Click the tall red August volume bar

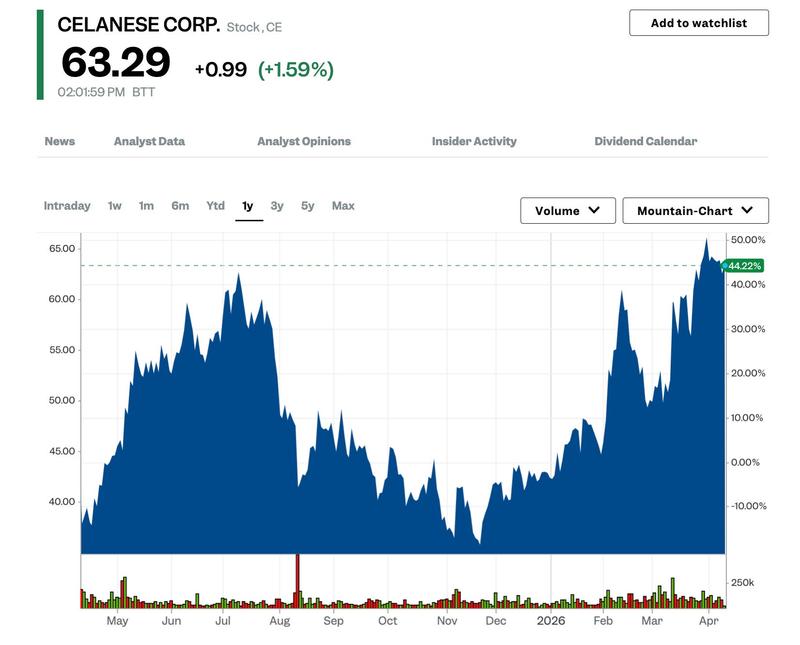coord(297,580)
